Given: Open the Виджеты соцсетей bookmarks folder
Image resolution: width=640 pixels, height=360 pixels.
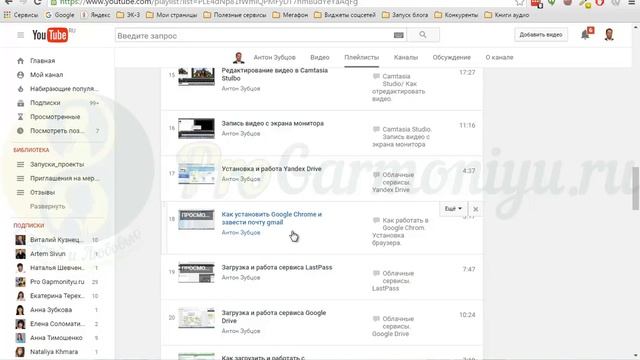Looking at the screenshot, I should coord(345,15).
